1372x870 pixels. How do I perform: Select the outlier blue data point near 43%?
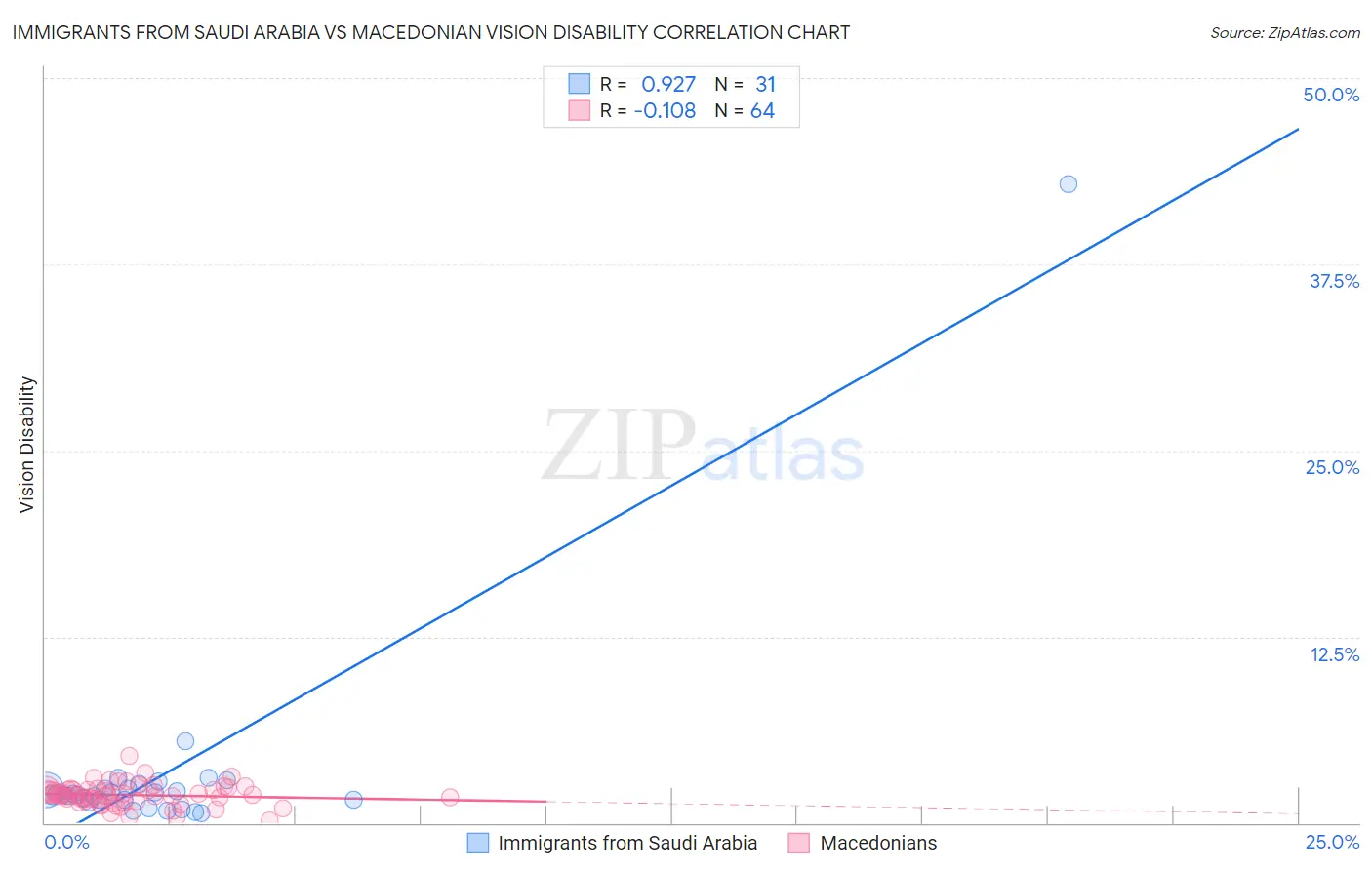point(1069,184)
